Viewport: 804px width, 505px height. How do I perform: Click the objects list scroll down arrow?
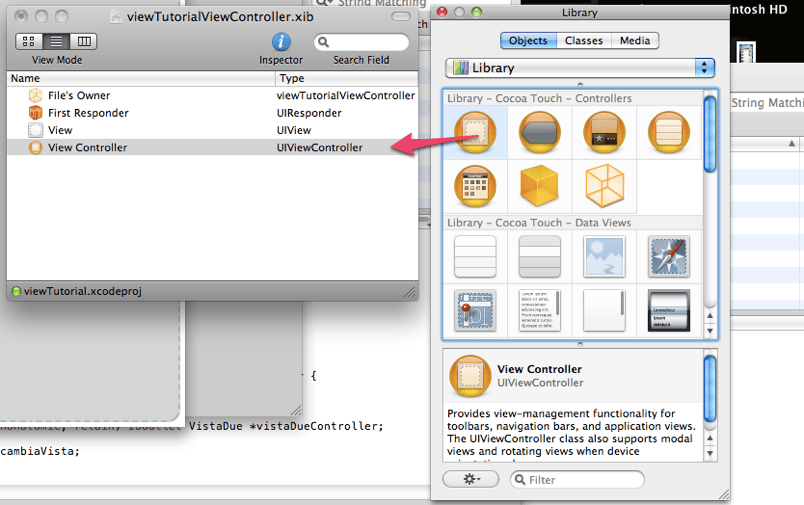710,331
